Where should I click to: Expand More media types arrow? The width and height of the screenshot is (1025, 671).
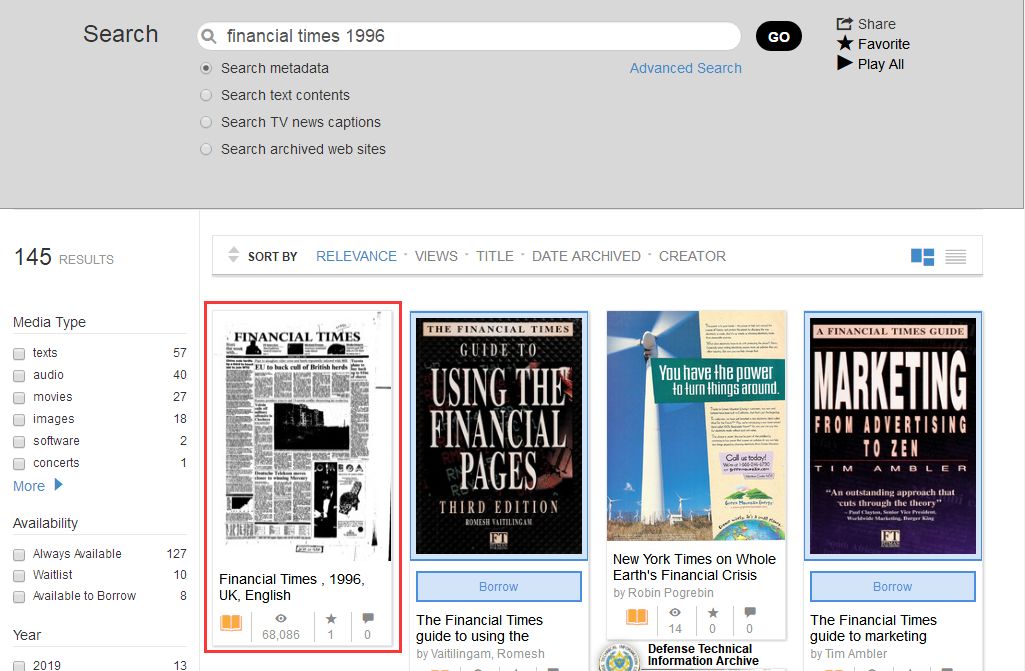tap(58, 485)
